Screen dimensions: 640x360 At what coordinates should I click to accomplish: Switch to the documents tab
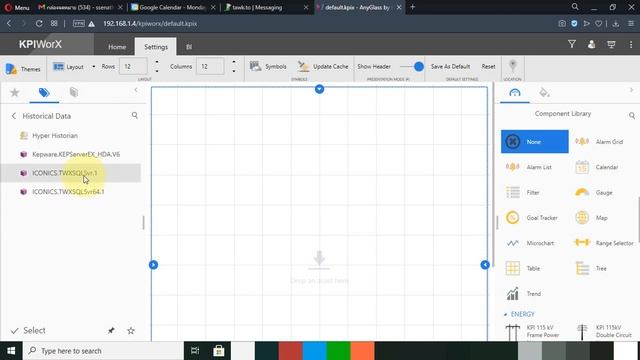coord(73,93)
